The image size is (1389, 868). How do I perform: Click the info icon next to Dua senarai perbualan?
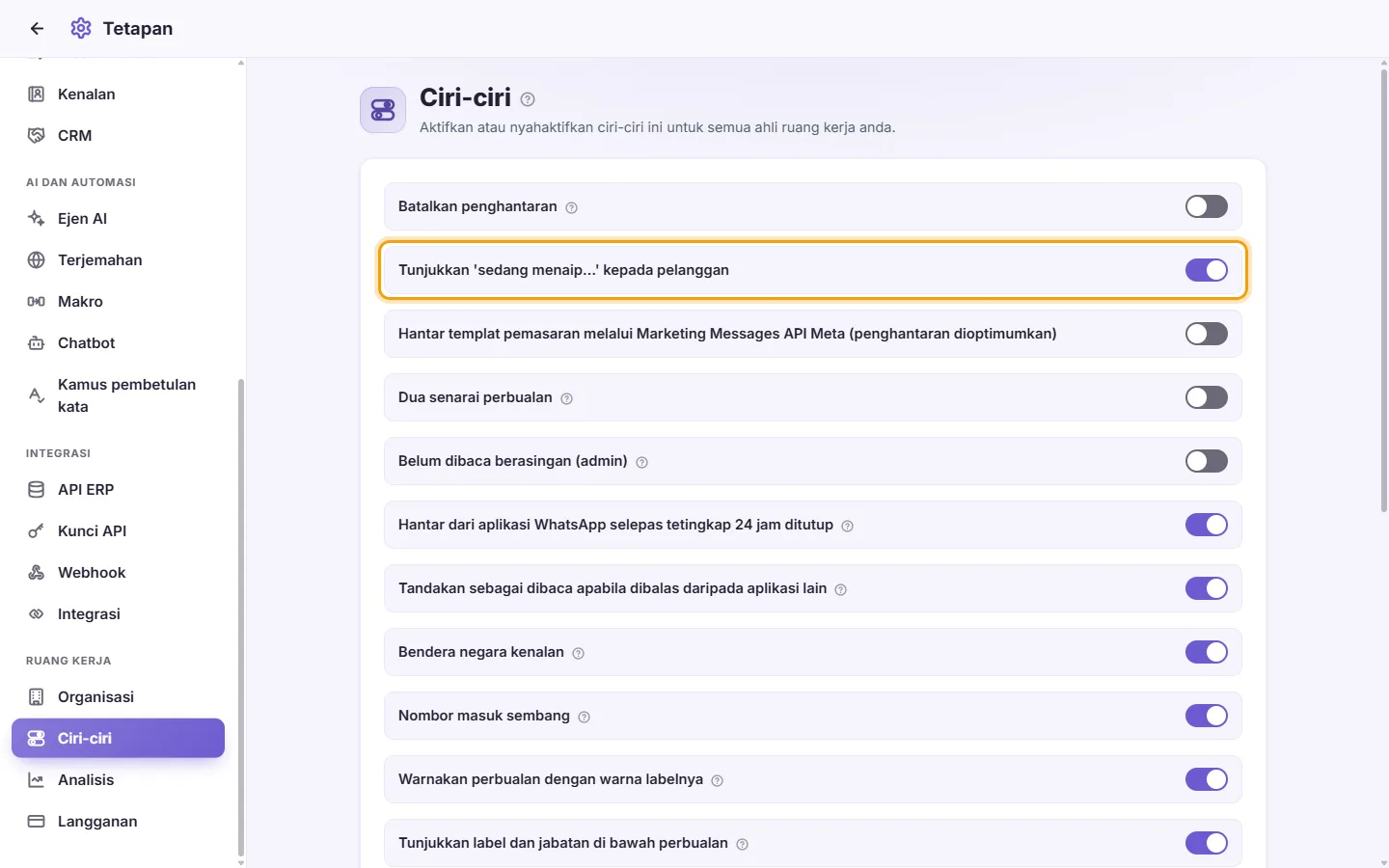[x=566, y=398]
